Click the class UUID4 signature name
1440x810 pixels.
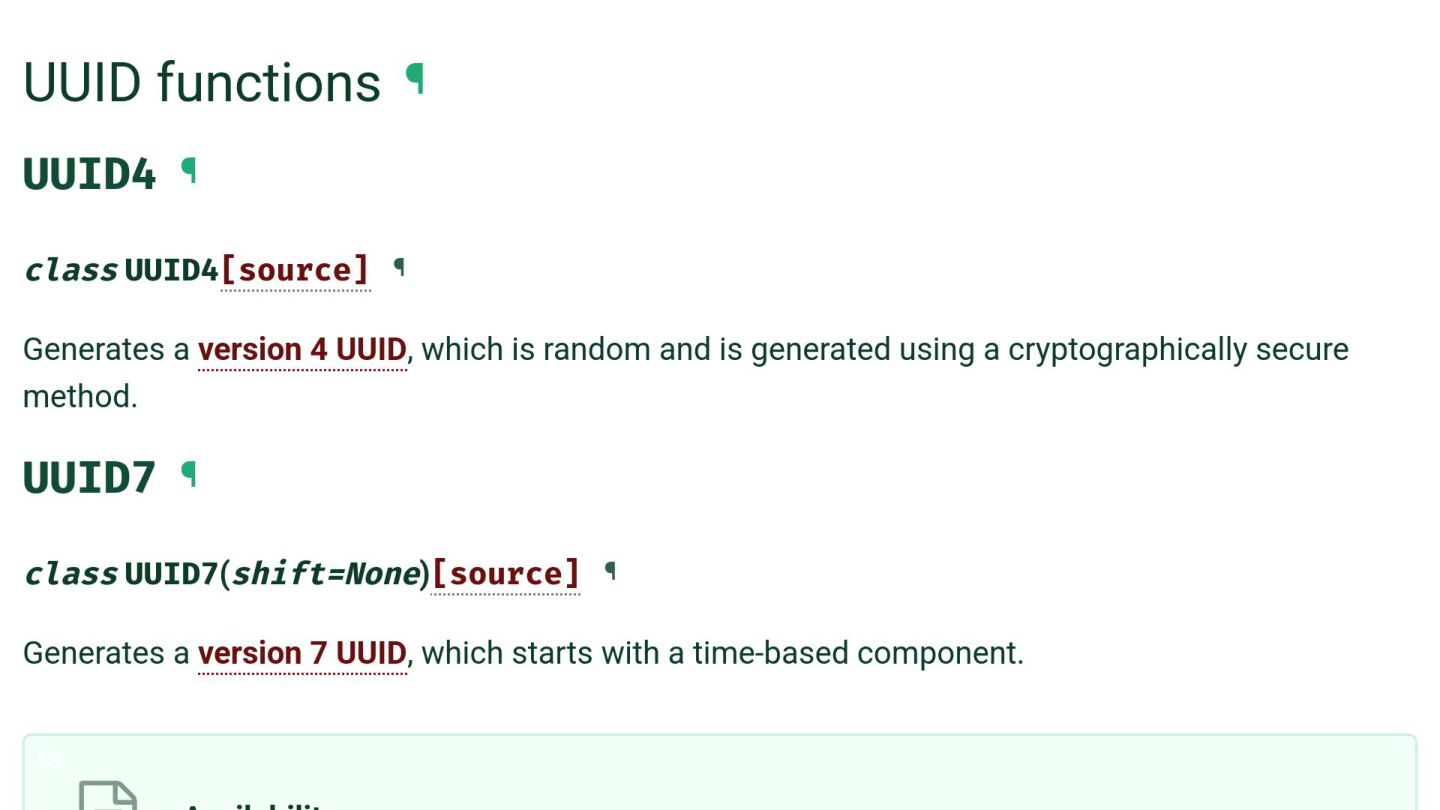coord(171,270)
